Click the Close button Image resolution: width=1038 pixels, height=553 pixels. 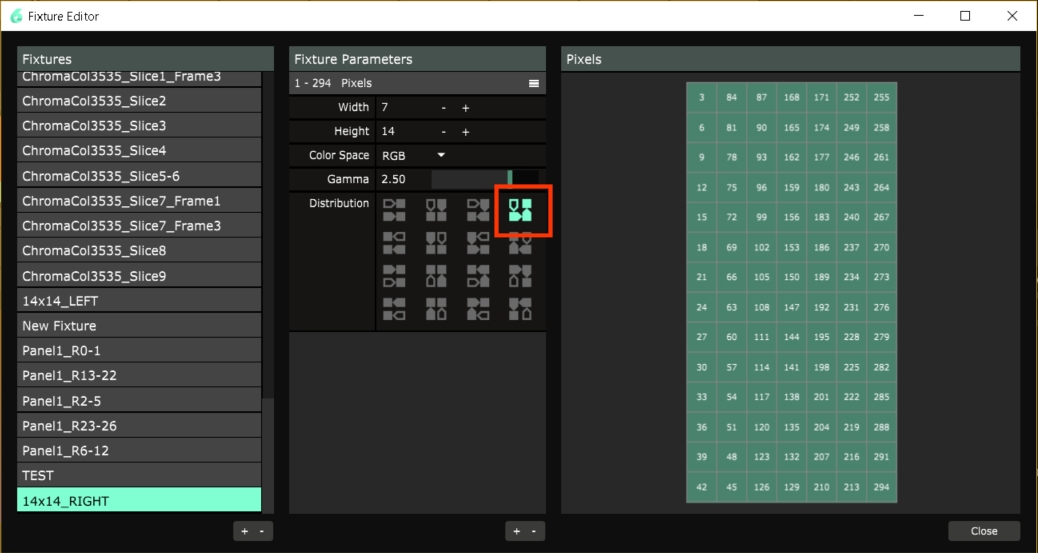984,531
